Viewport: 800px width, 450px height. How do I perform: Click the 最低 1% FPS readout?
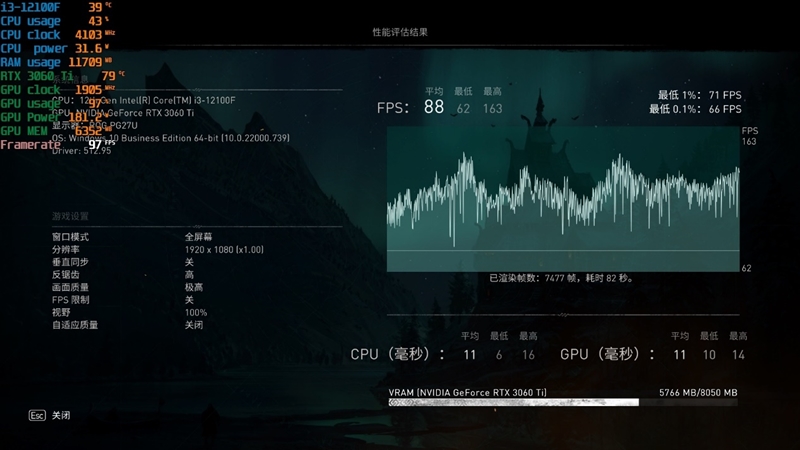coord(699,94)
